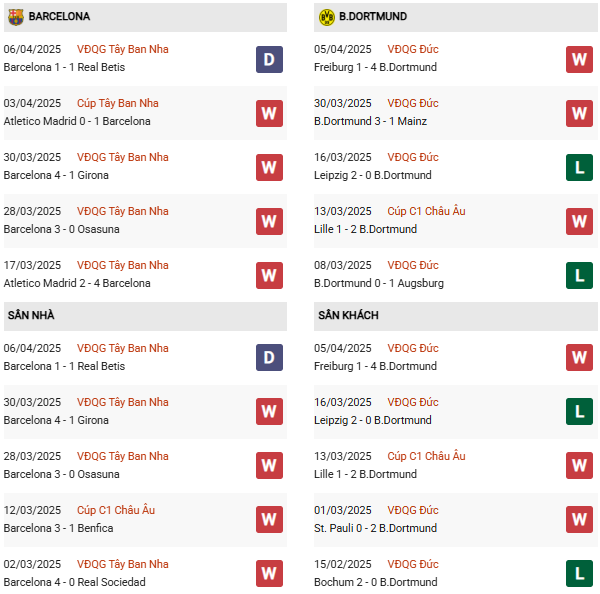The image size is (600, 594).
Task: Click the D badge for Barcelona vs Real Betis
Action: pyautogui.click(x=269, y=59)
